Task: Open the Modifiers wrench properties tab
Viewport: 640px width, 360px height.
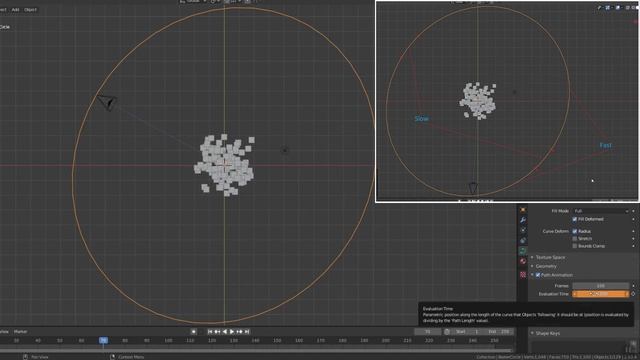Action: coord(523,220)
